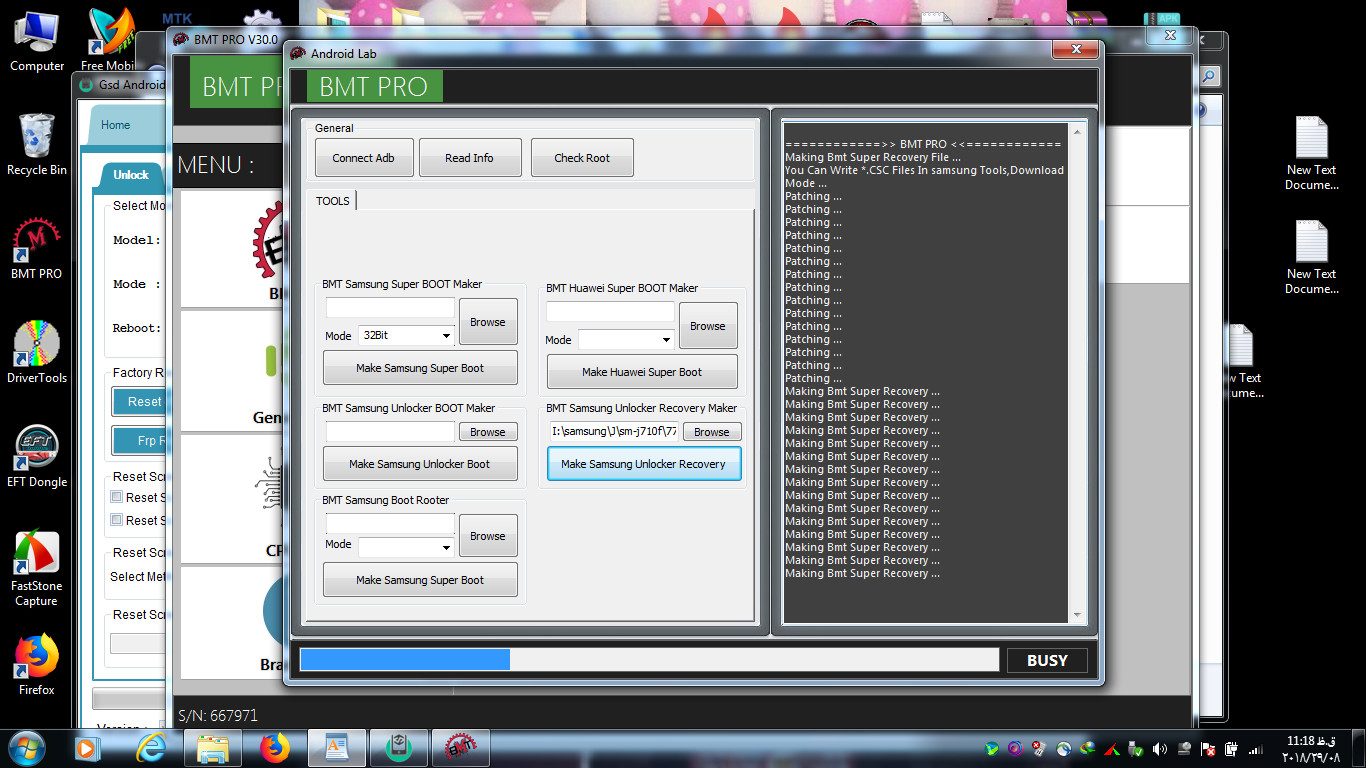The image size is (1366, 768).
Task: Open the Action Center flag tray icon
Action: [x=1208, y=748]
